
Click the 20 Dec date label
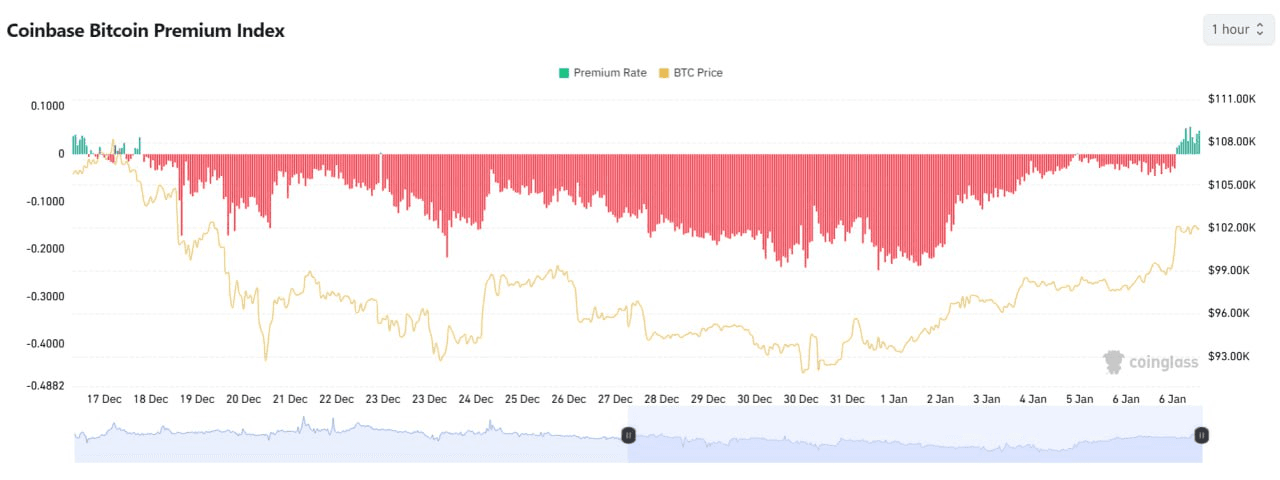[243, 399]
